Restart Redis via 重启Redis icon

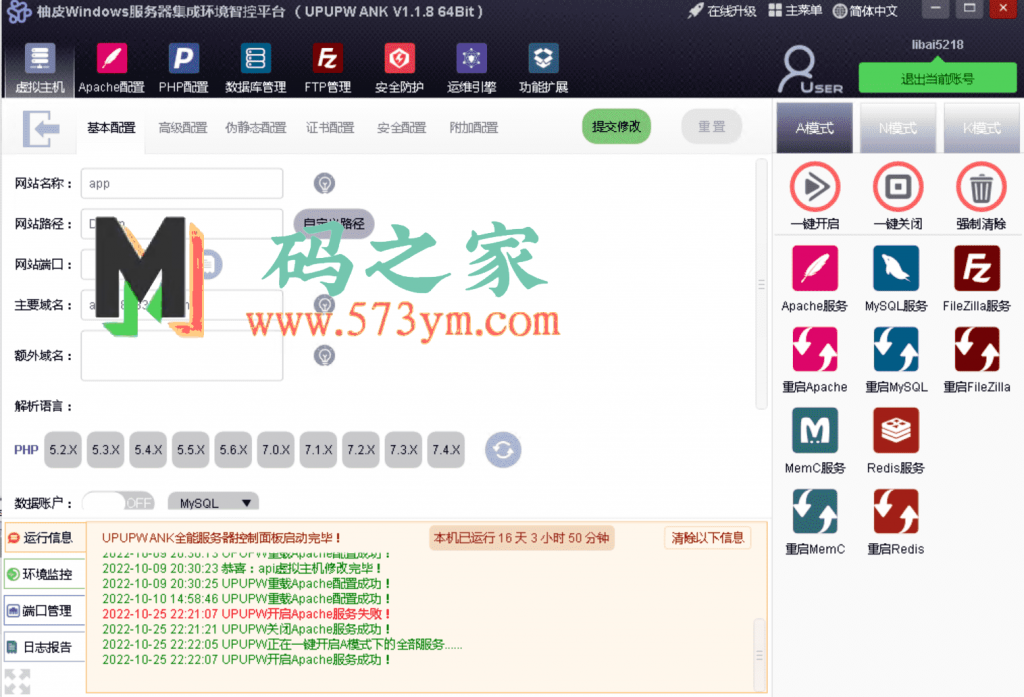[x=895, y=511]
